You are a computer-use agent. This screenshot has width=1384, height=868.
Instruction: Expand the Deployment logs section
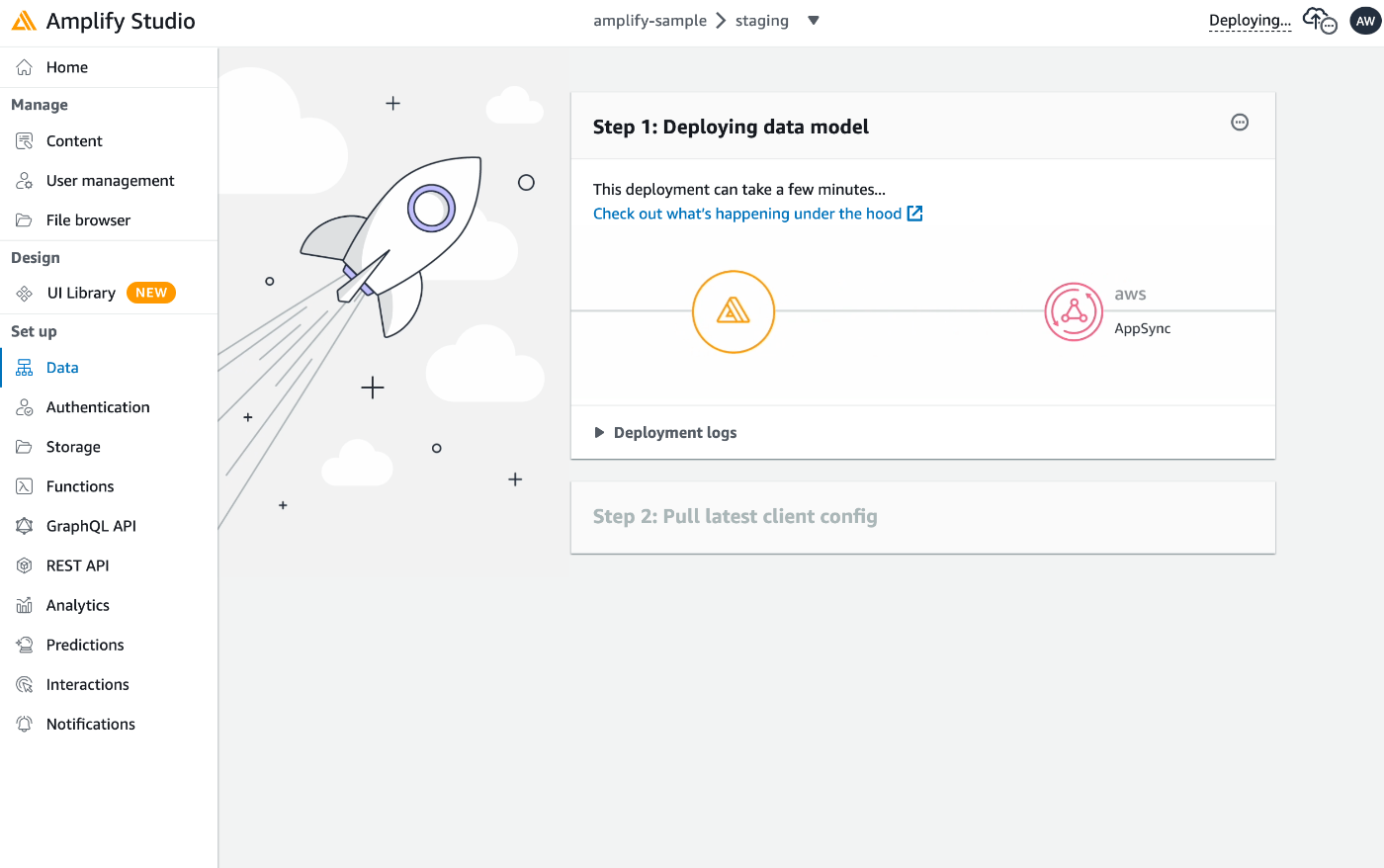(665, 433)
